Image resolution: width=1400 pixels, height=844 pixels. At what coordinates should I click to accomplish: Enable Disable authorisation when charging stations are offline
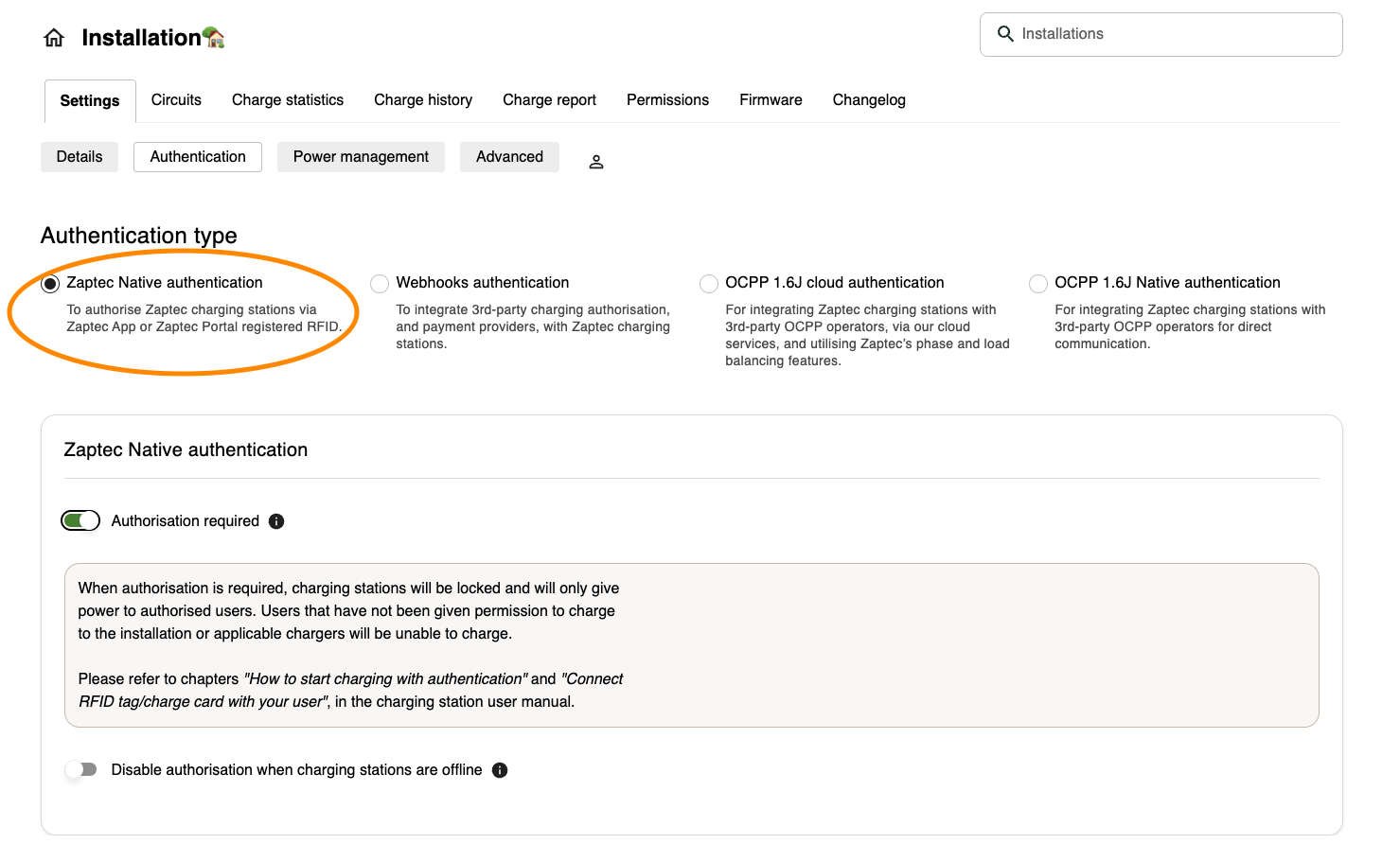pos(81,769)
